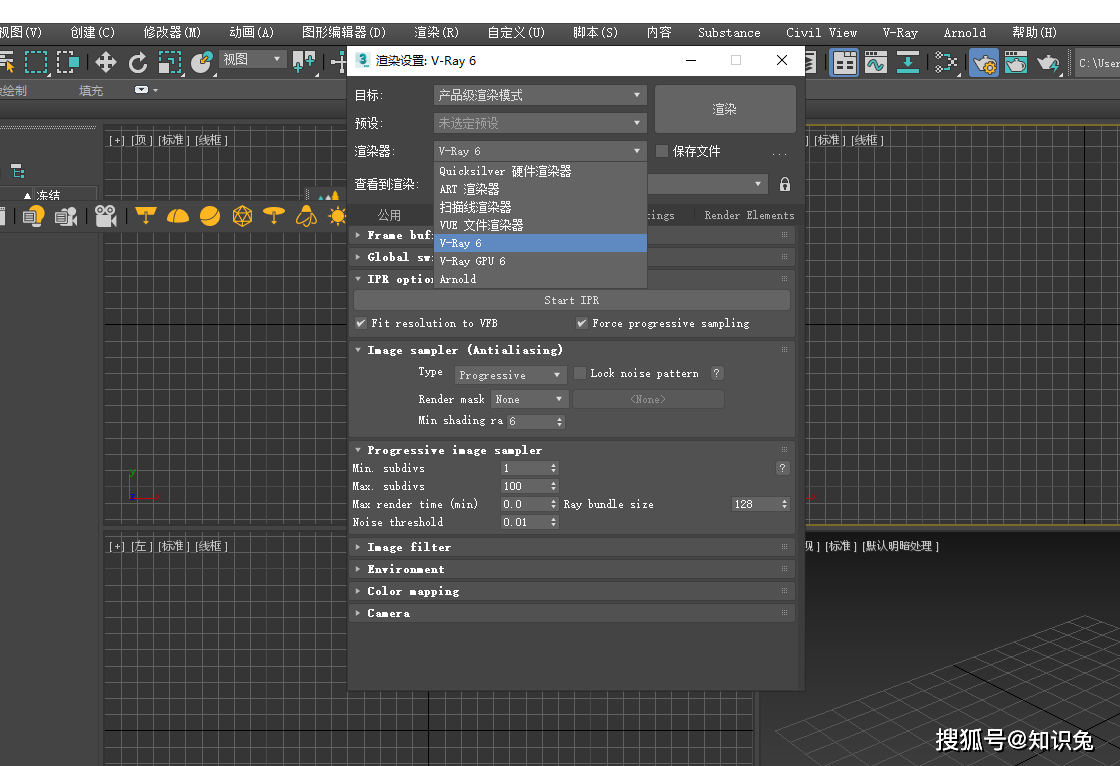
Task: Choose Arnold from the renderer list
Action: (x=458, y=279)
